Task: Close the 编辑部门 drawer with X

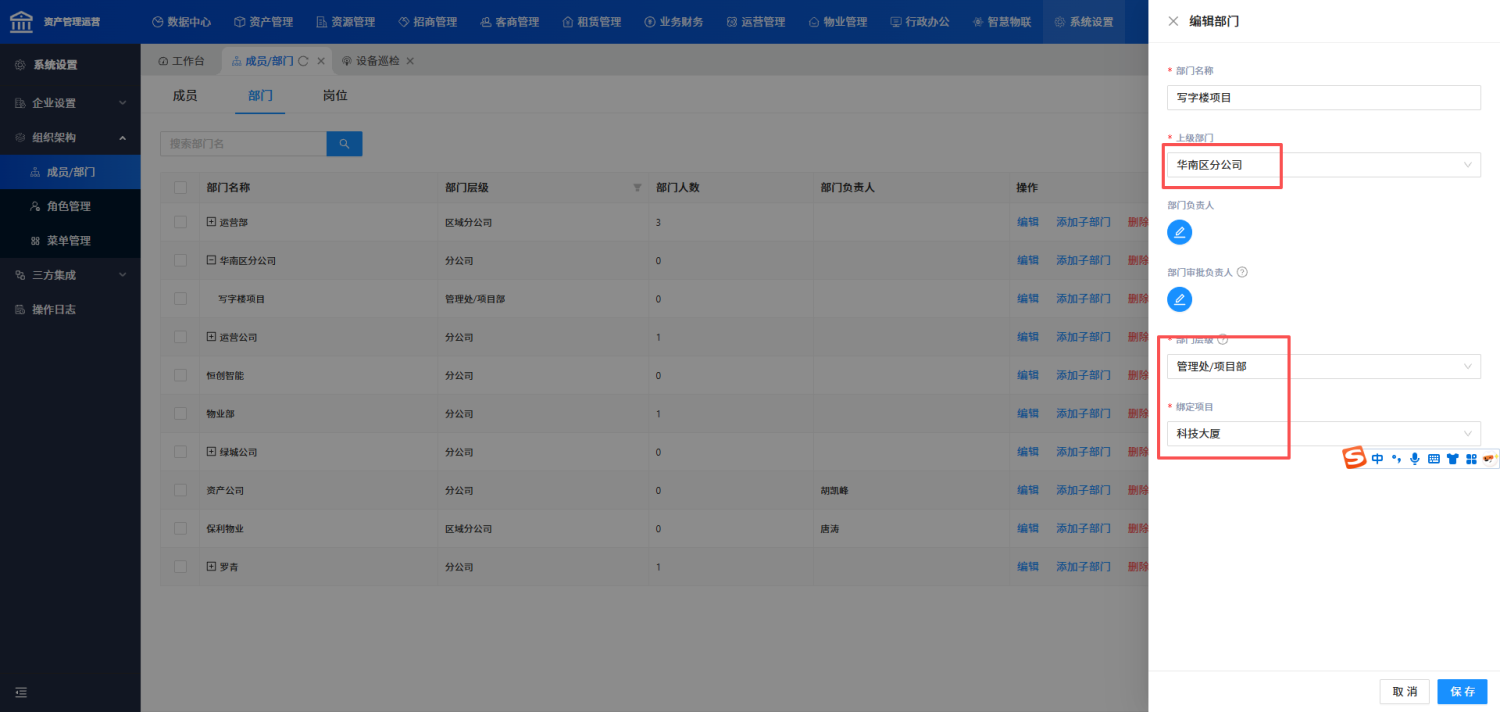Action: [x=1173, y=21]
